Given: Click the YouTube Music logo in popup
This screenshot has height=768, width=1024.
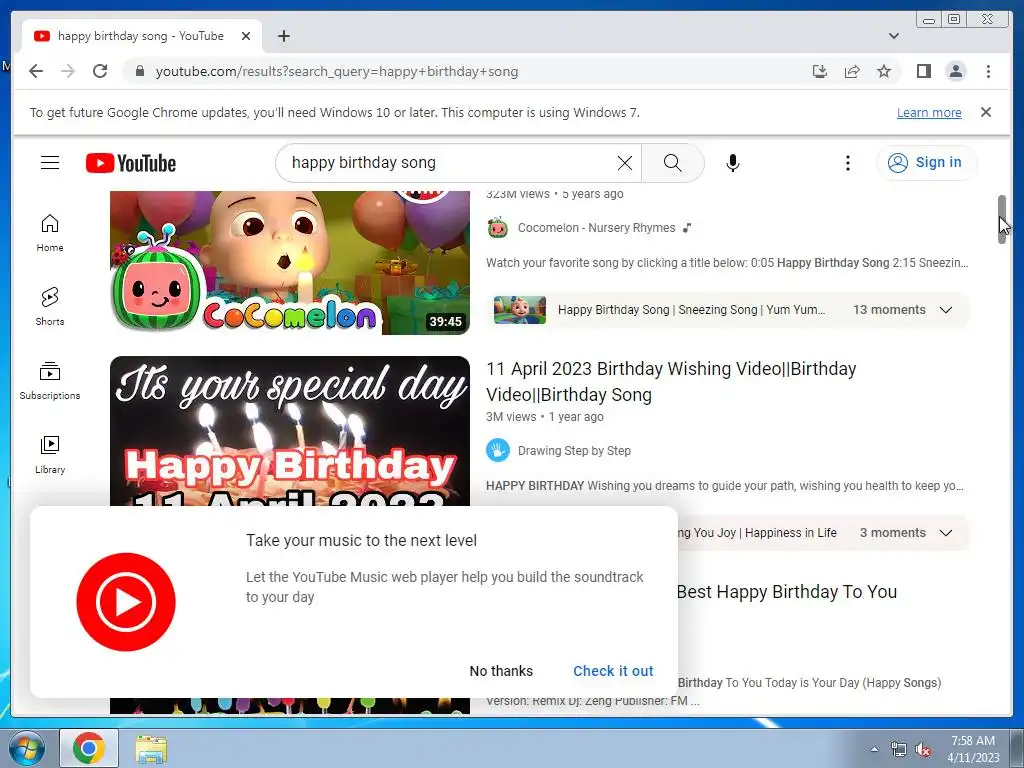Looking at the screenshot, I should [x=126, y=601].
